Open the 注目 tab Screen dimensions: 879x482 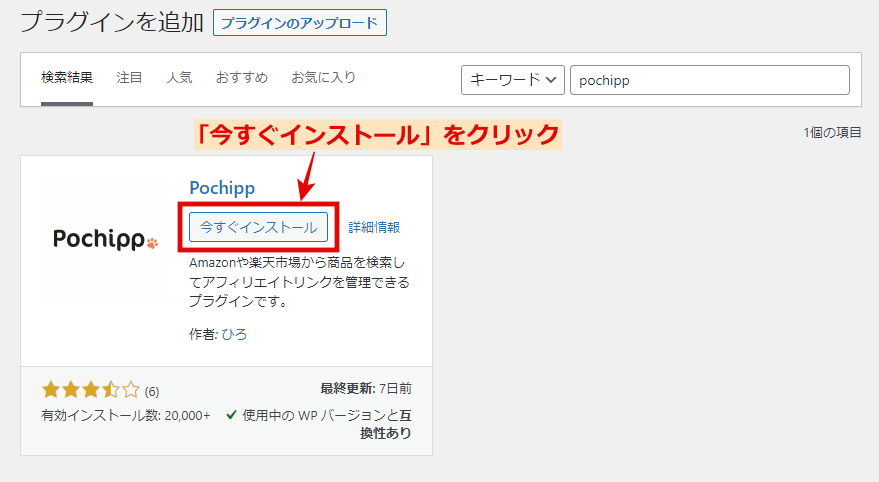tap(129, 77)
